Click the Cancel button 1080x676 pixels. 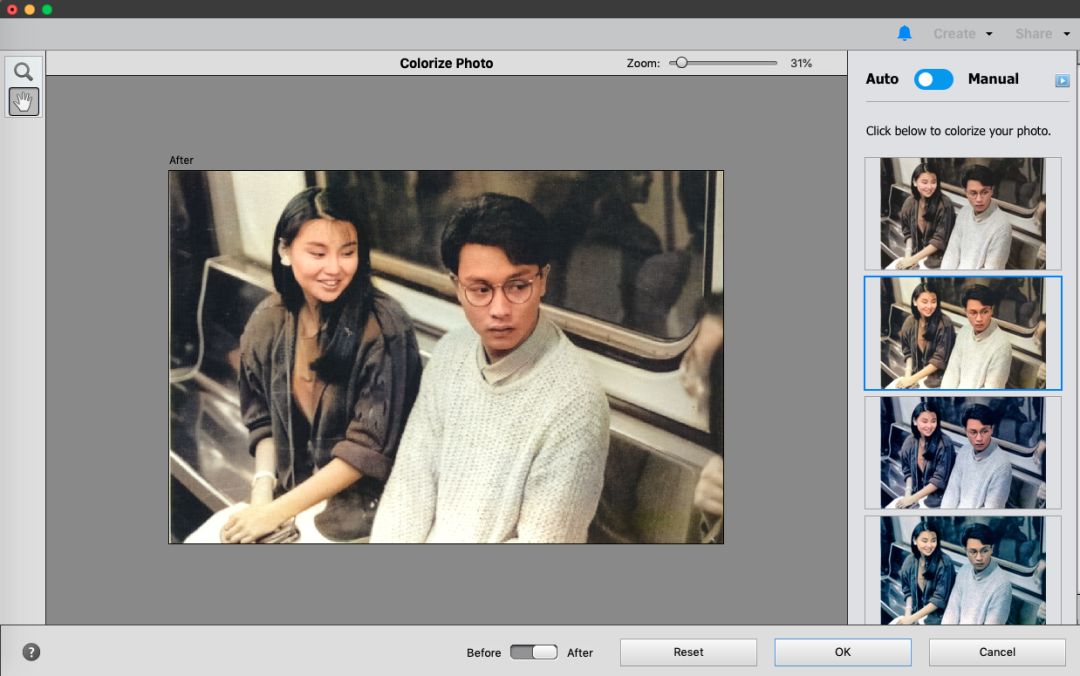click(x=997, y=652)
